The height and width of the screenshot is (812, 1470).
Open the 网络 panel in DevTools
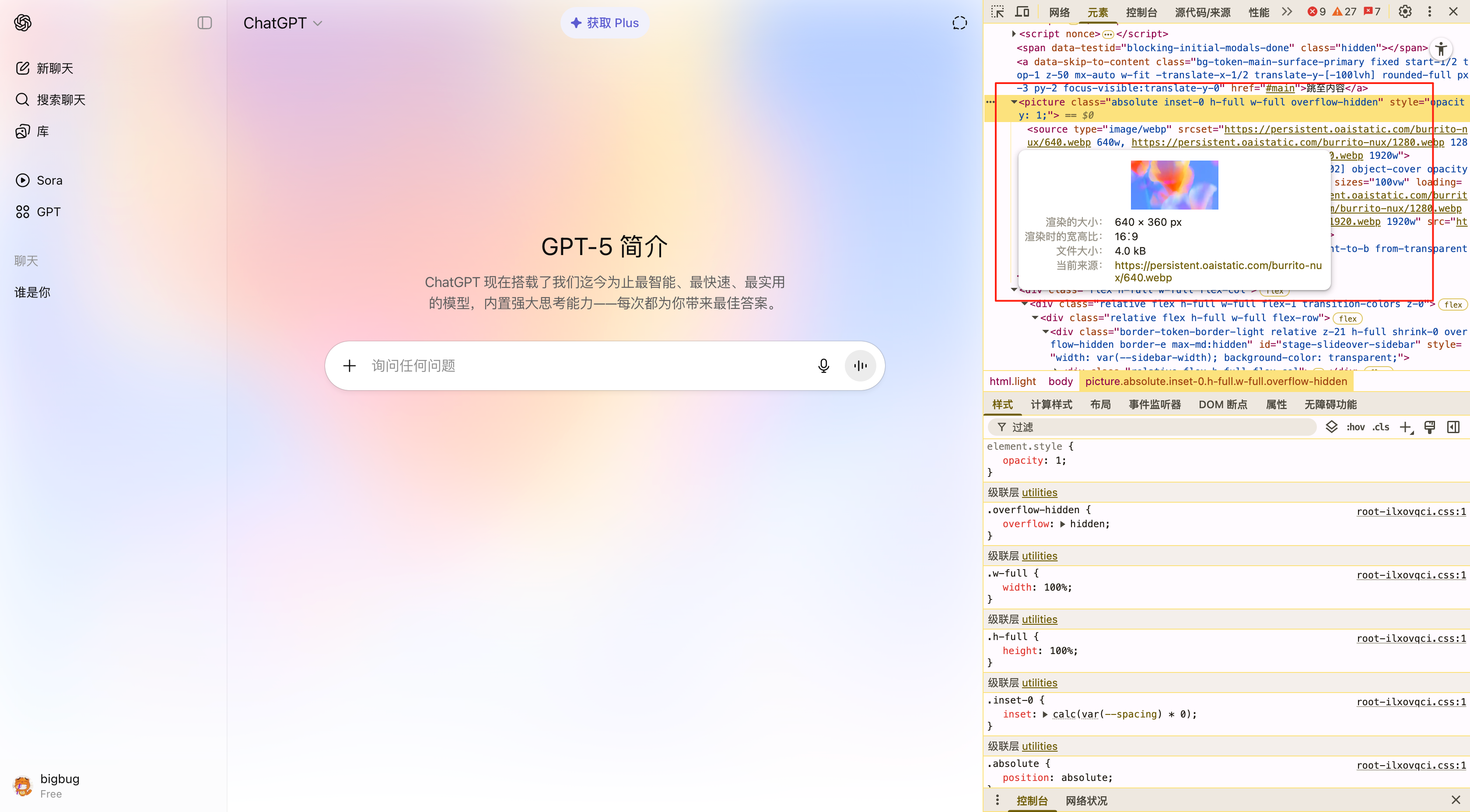1059,11
